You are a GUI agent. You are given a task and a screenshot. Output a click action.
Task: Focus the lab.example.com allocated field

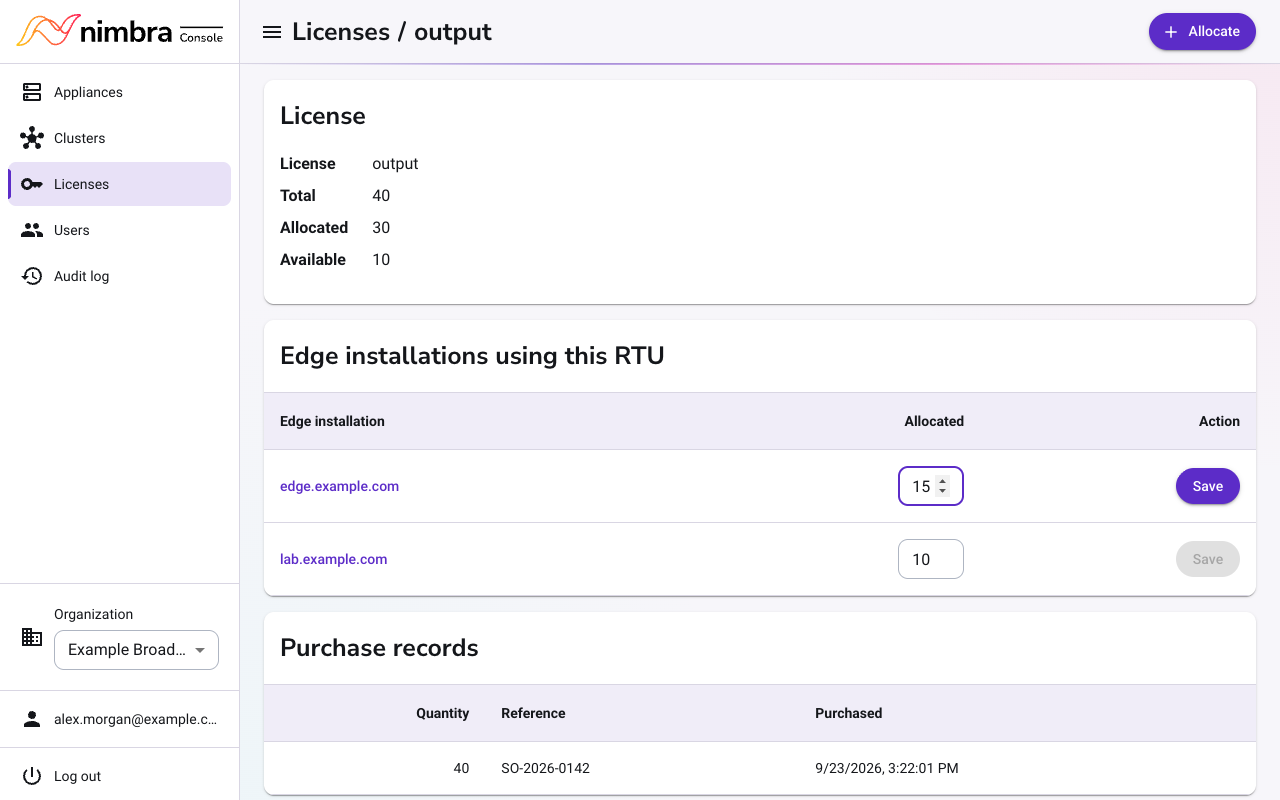[x=931, y=559]
